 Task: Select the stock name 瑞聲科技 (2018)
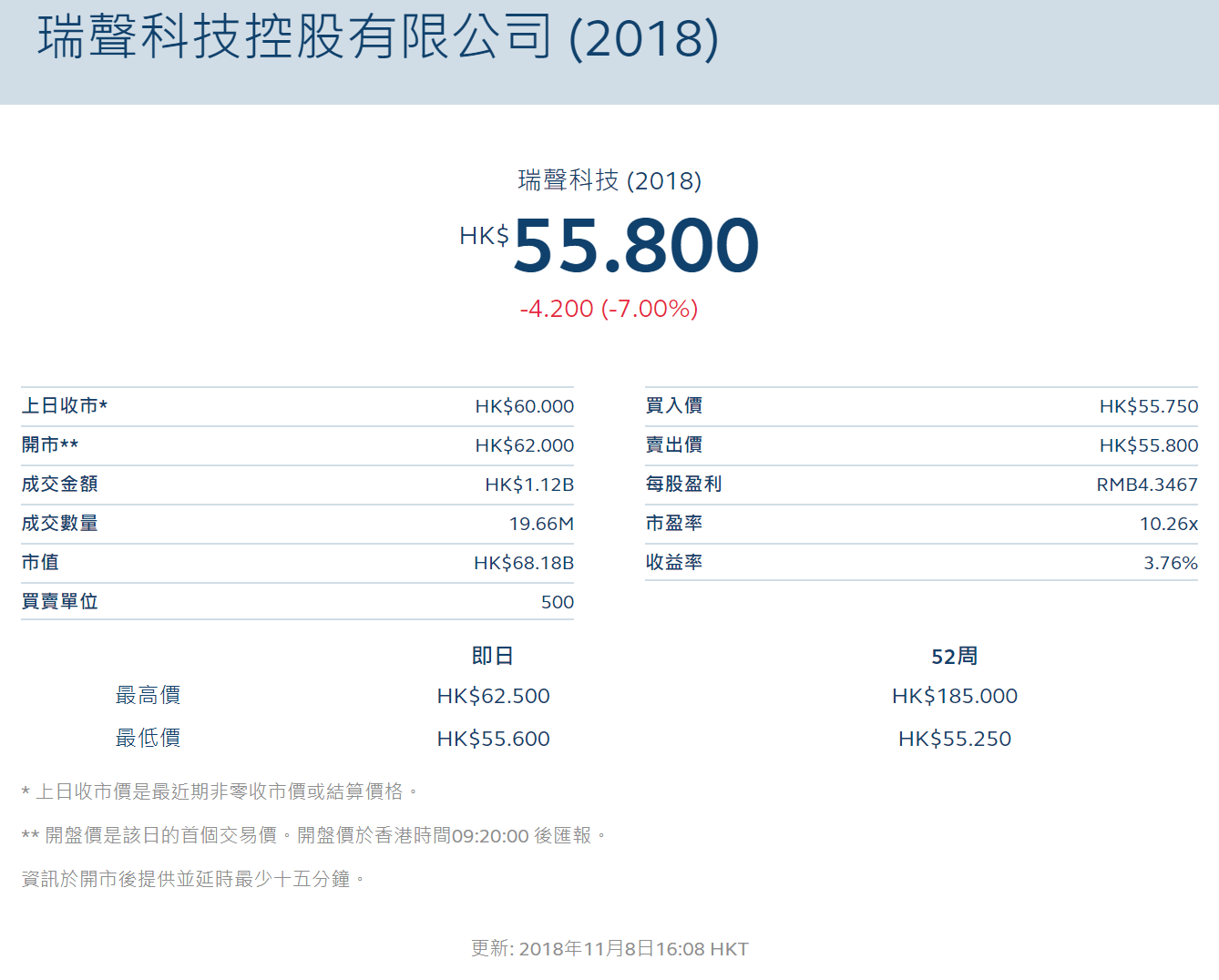tap(609, 181)
